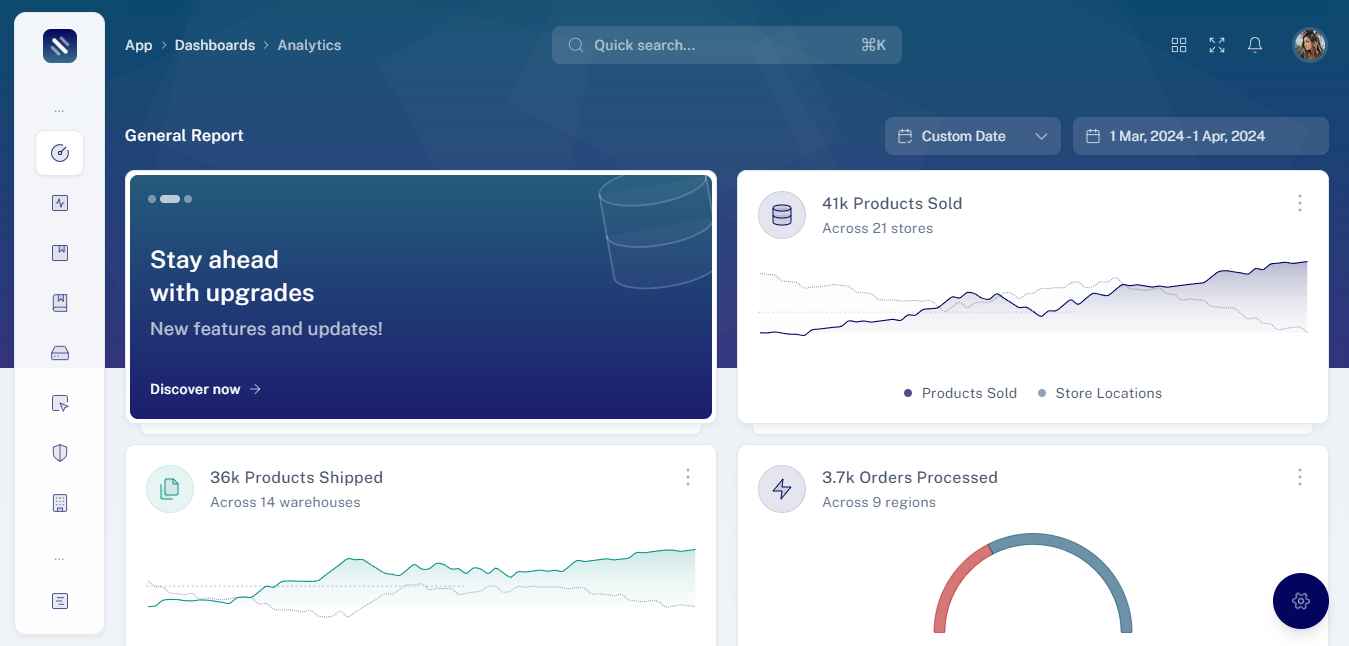The width and height of the screenshot is (1349, 646).
Task: Go to Dashboards in the breadcrumb
Action: click(x=214, y=45)
